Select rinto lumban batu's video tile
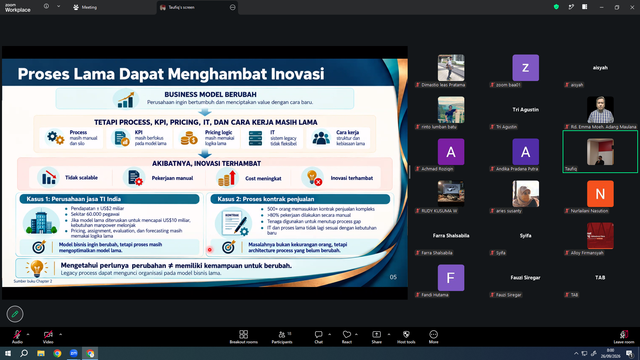 coord(451,110)
